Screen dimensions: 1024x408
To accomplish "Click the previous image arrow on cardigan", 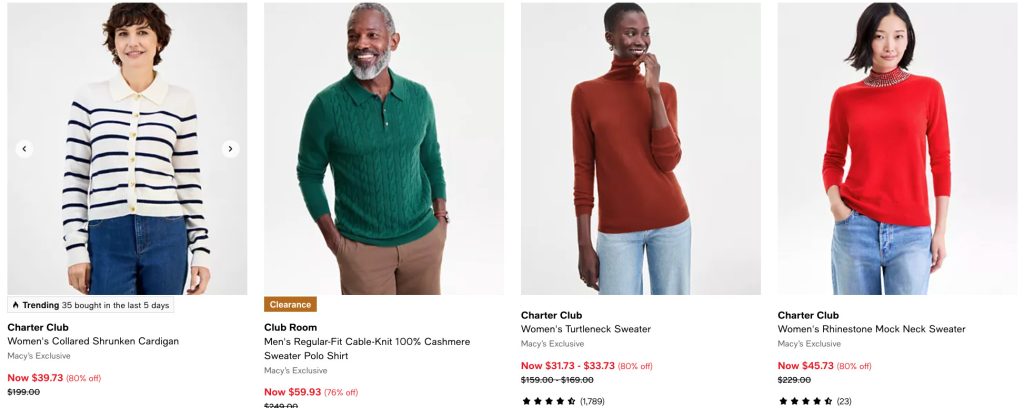I will point(24,149).
